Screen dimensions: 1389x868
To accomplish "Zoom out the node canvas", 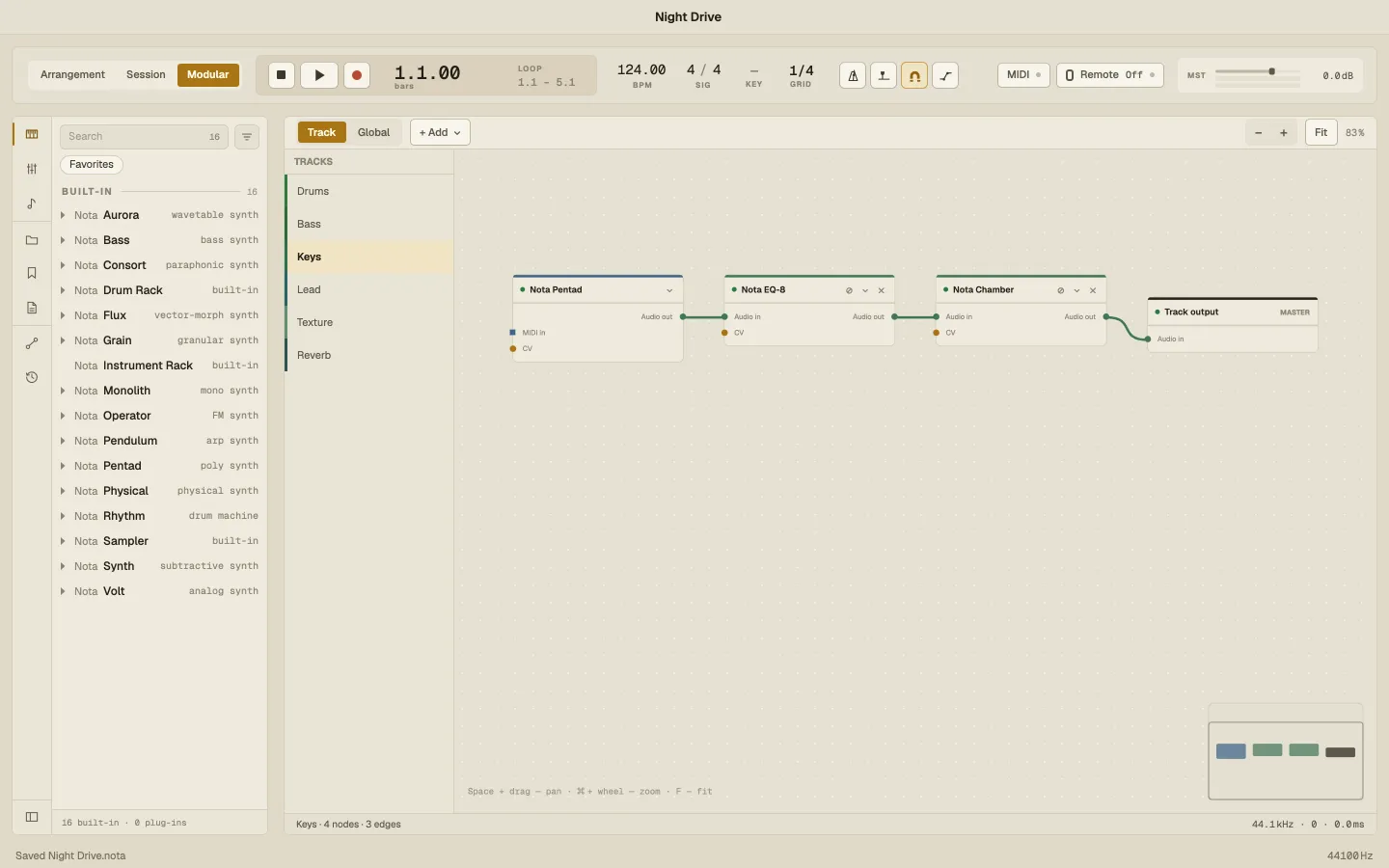I will (1258, 133).
